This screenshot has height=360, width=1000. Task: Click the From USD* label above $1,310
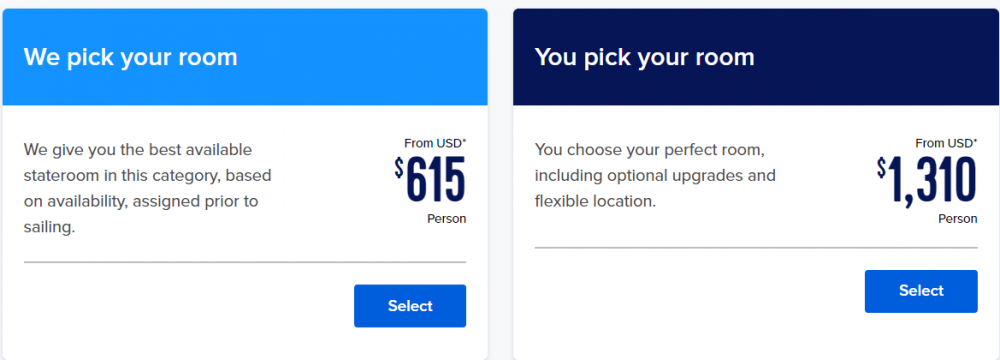tap(946, 143)
